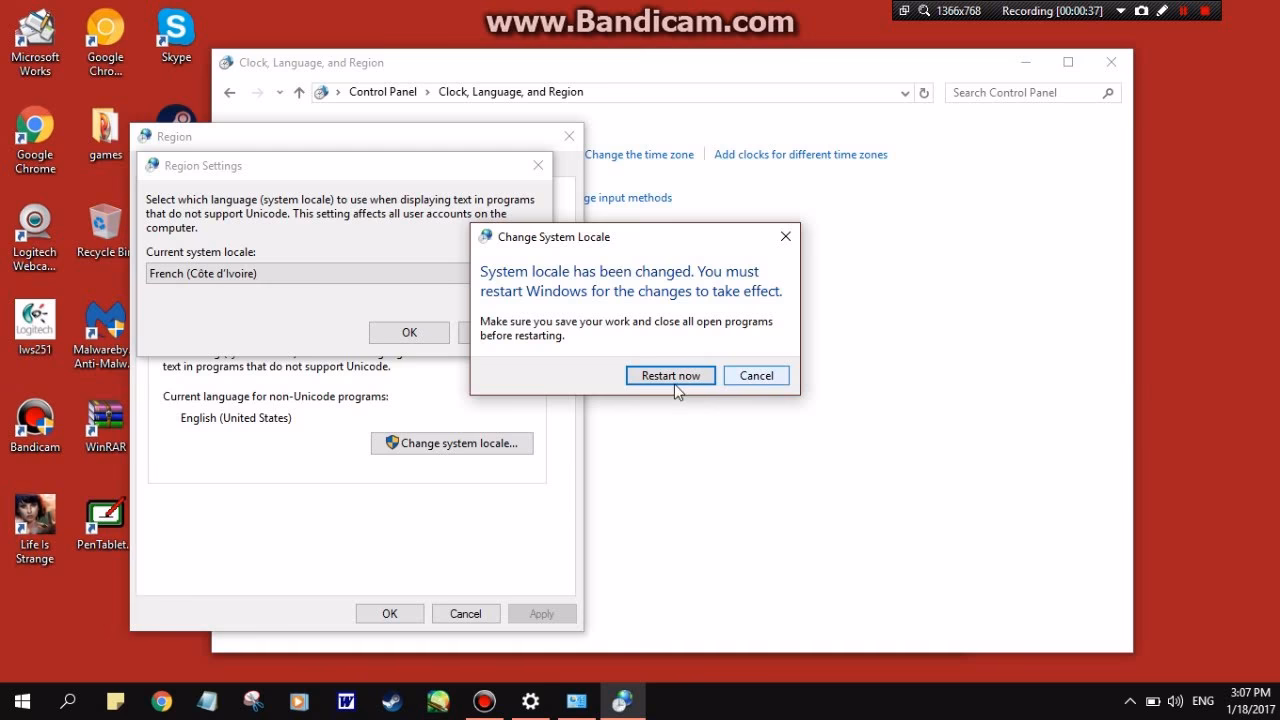1280x720 pixels.
Task: Click OK in the Region Settings dialog
Action: [x=409, y=333]
